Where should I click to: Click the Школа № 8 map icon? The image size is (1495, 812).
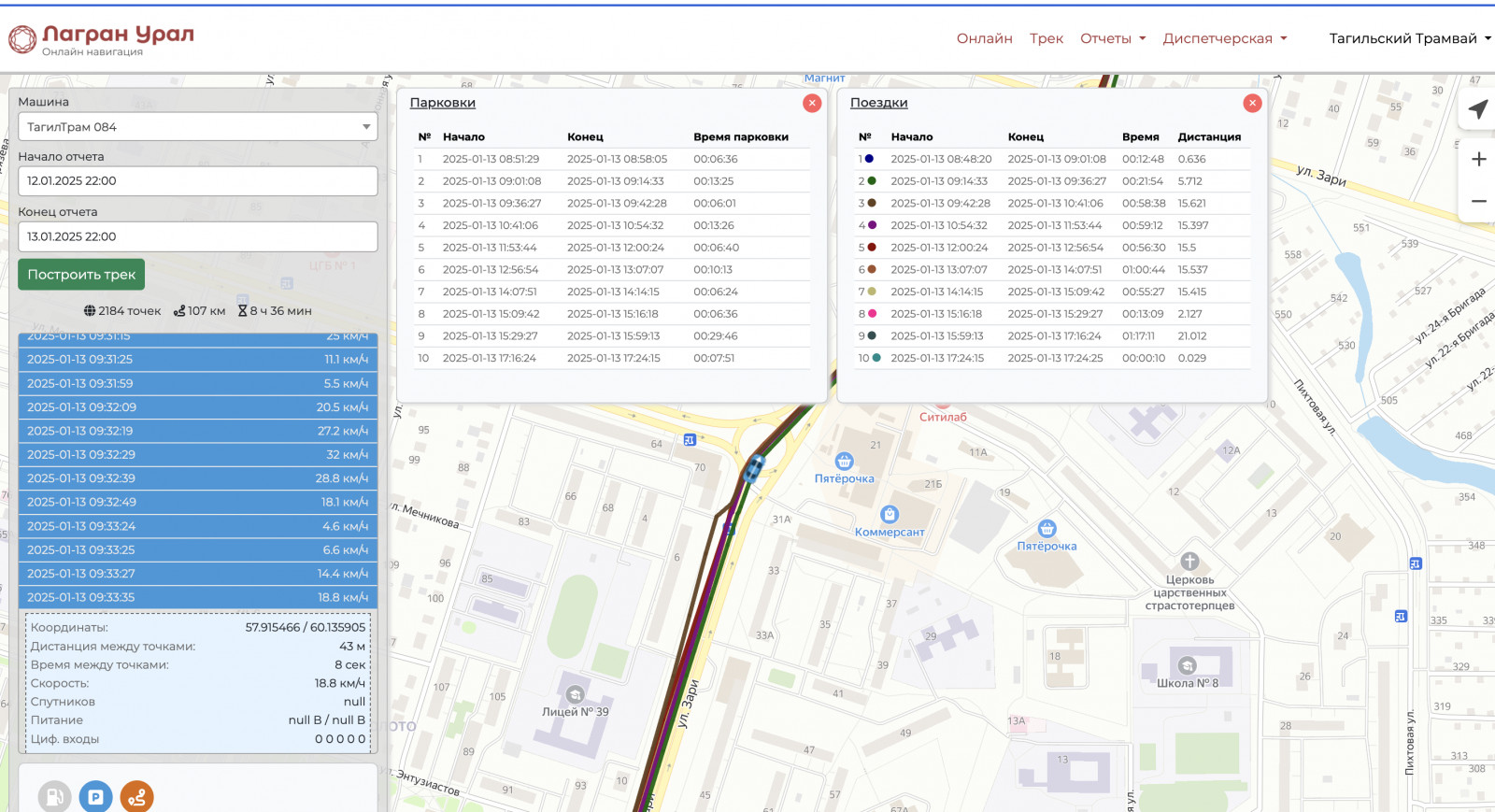1188,665
